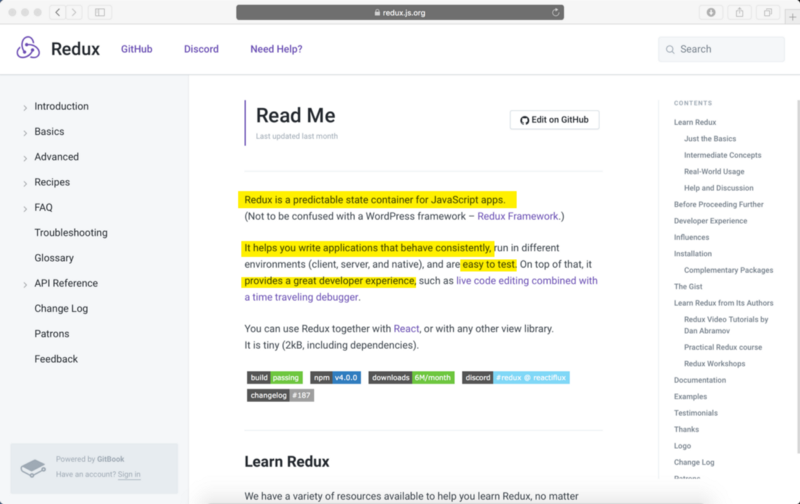The image size is (800, 504).
Task: Jump to Installation in contents
Action: (693, 254)
